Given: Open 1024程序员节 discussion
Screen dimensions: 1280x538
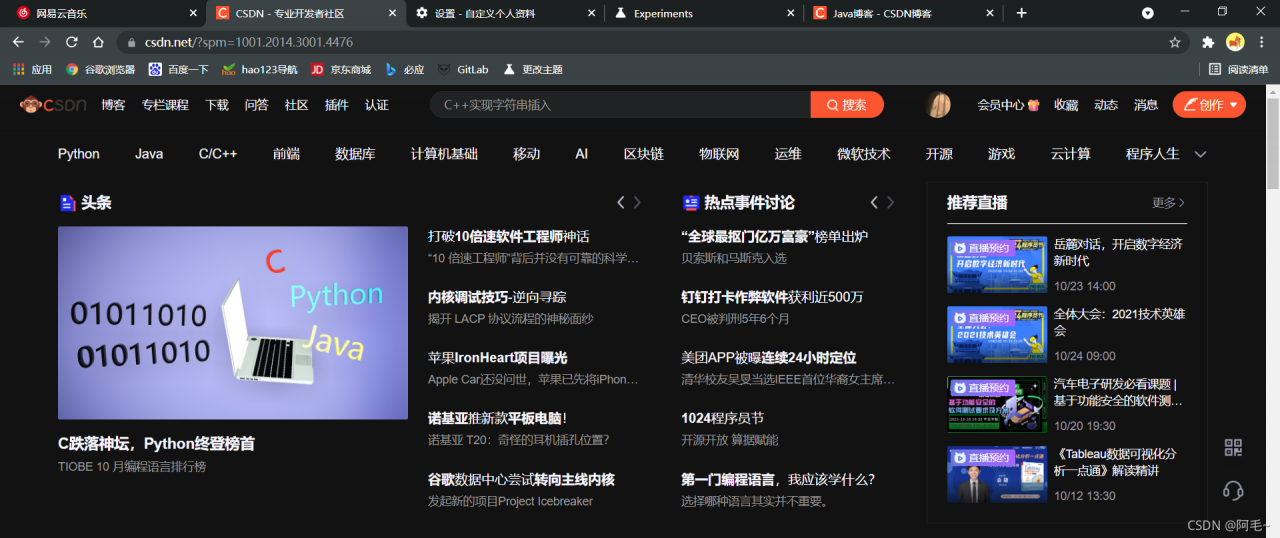Looking at the screenshot, I should 722,418.
